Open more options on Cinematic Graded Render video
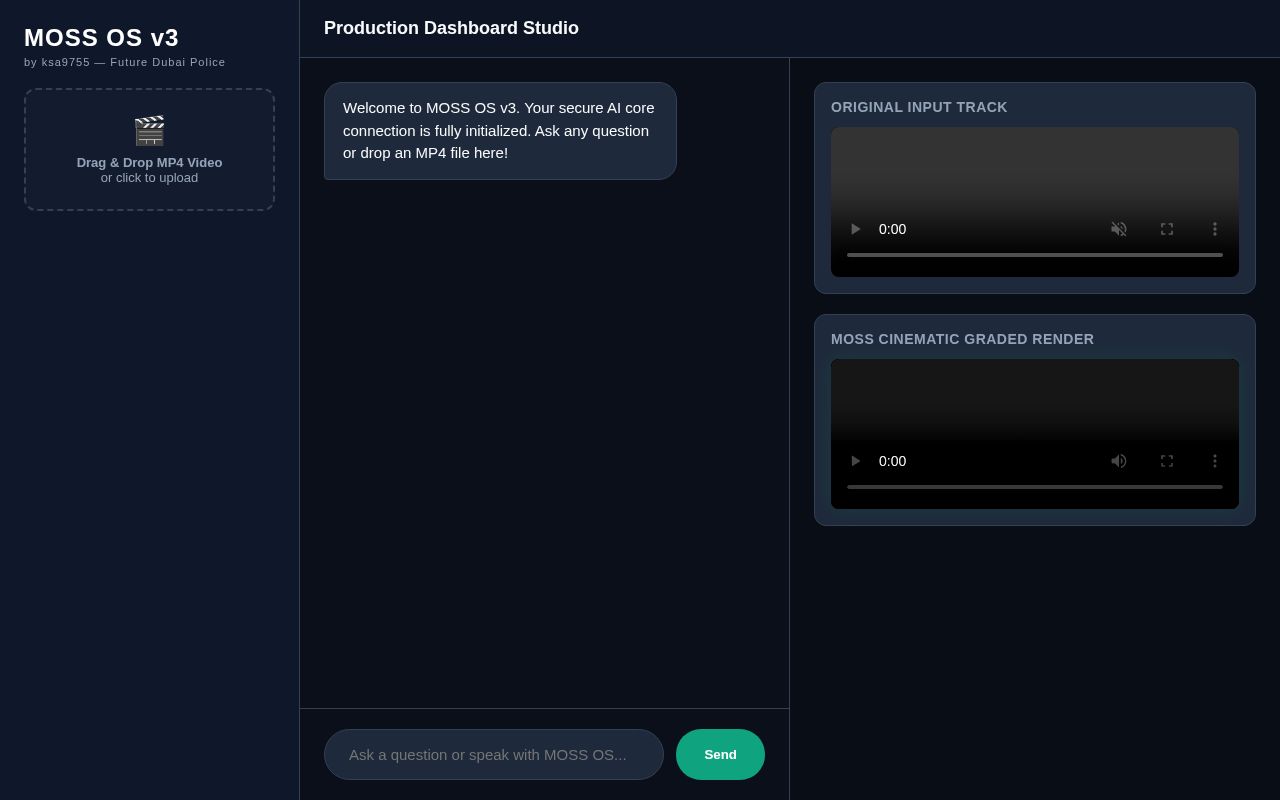 pos(1215,461)
